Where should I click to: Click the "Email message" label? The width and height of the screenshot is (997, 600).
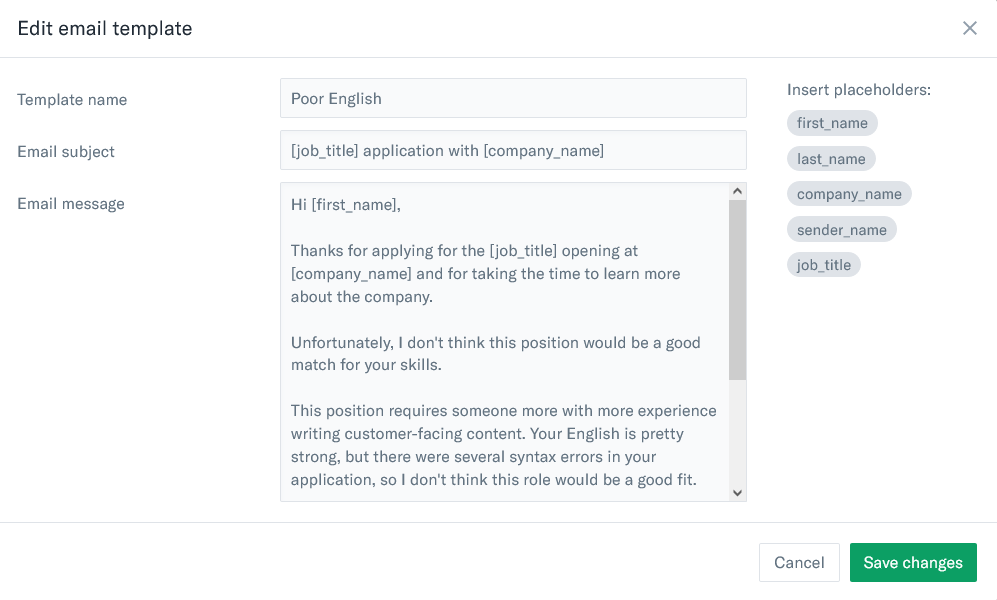tap(71, 204)
